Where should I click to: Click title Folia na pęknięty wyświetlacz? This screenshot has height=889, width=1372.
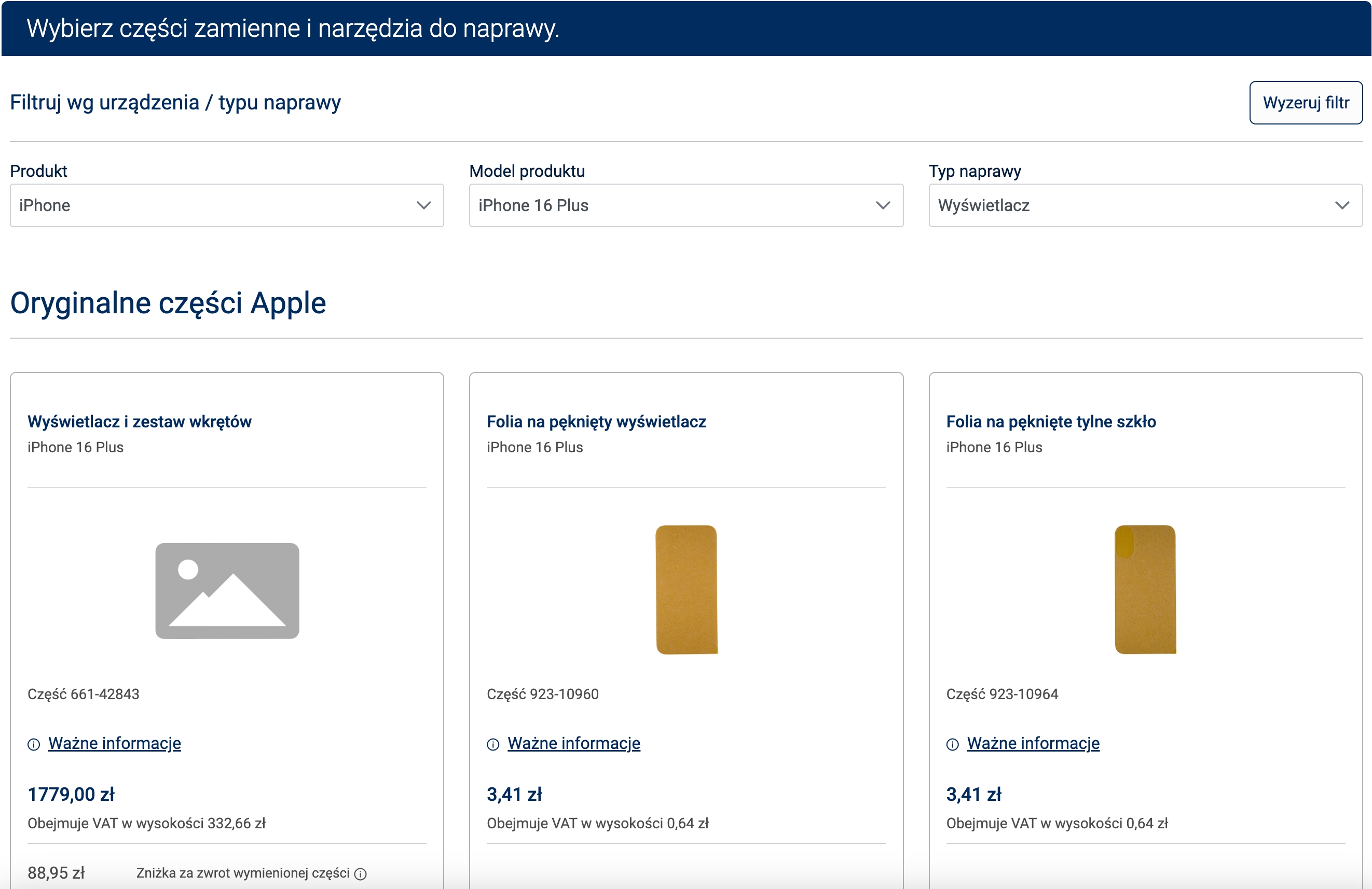click(596, 421)
